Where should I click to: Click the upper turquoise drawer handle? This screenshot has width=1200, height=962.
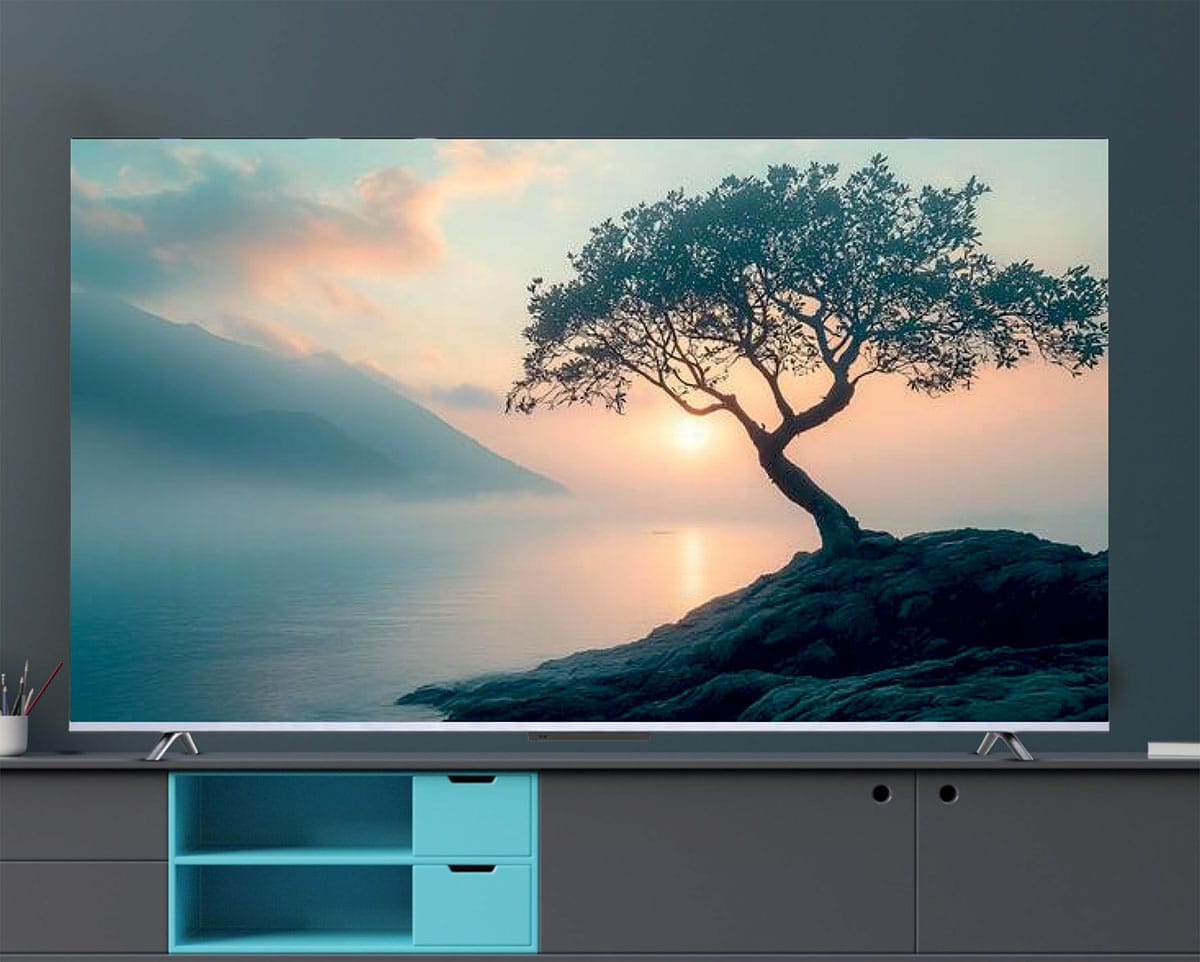(472, 779)
